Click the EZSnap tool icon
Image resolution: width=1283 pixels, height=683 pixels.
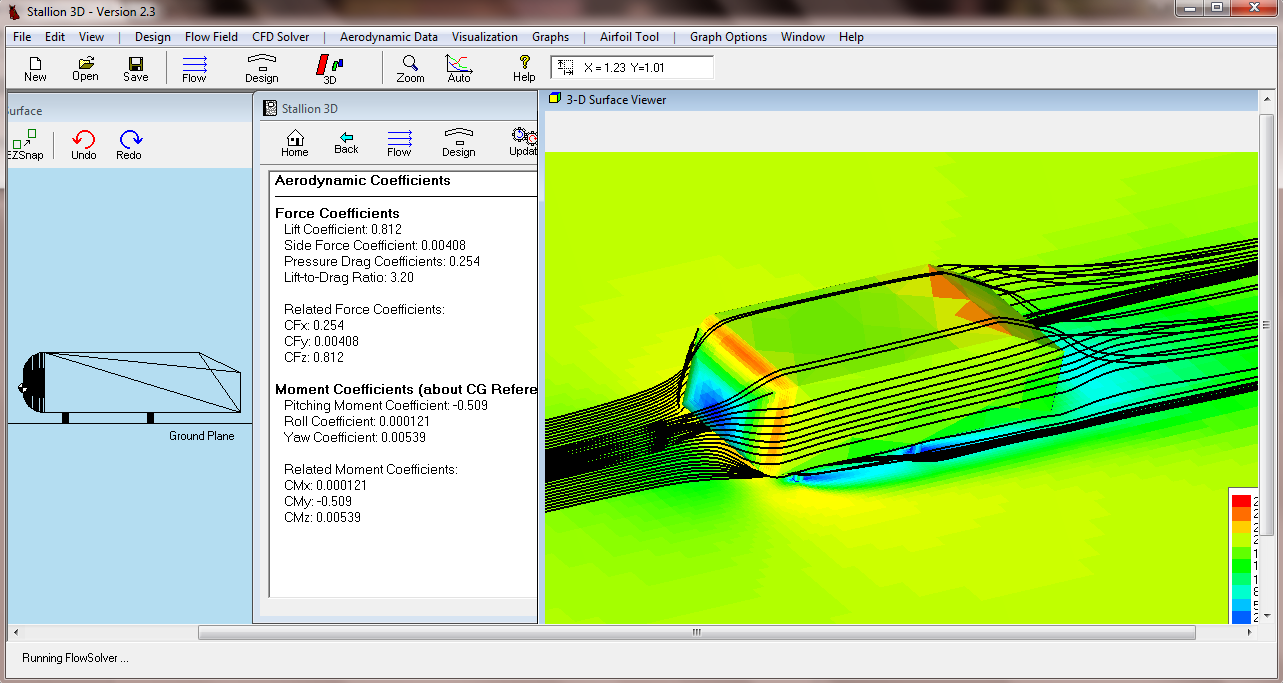point(24,145)
